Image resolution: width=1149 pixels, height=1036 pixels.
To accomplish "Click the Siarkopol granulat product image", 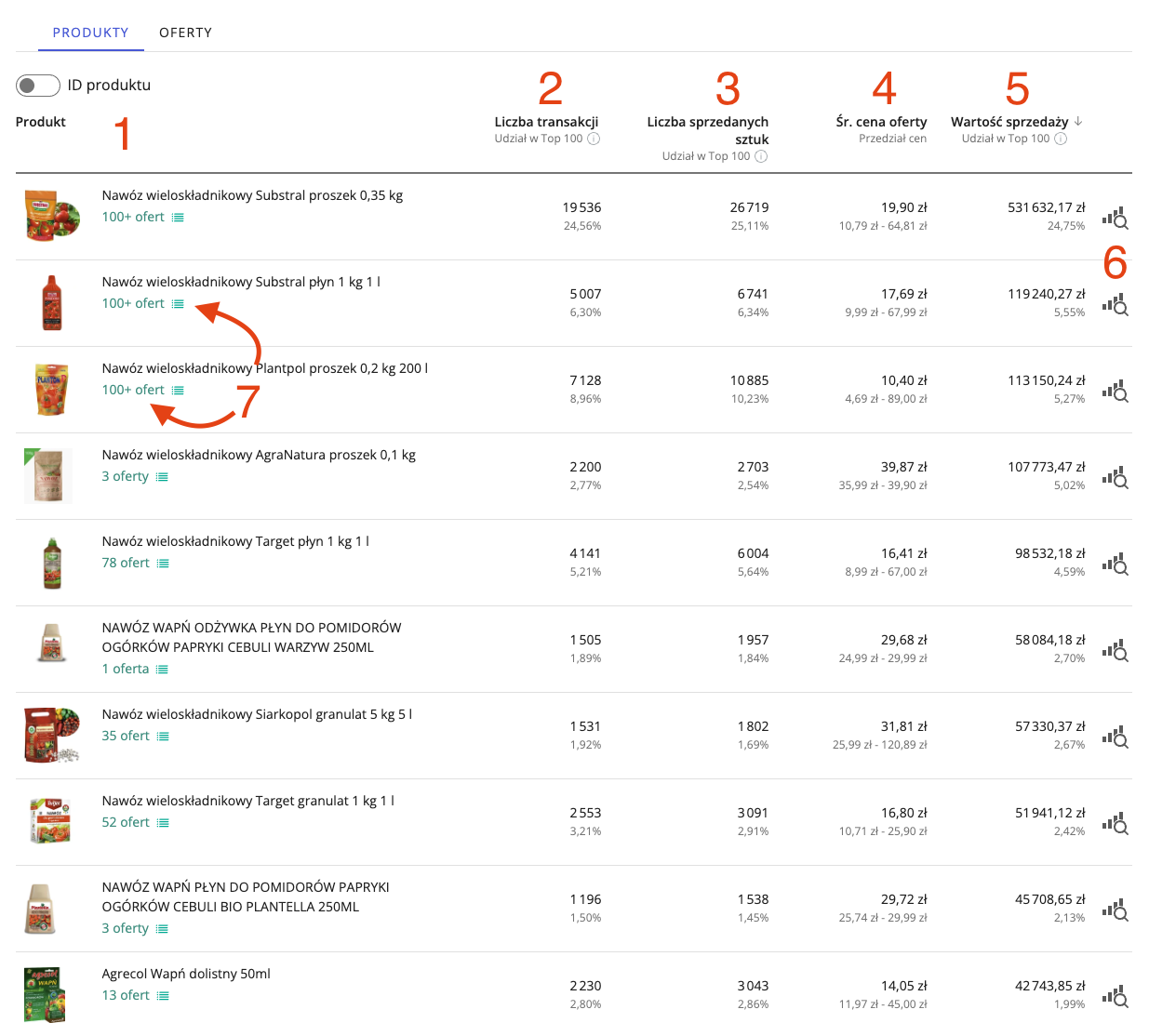I will (x=51, y=735).
